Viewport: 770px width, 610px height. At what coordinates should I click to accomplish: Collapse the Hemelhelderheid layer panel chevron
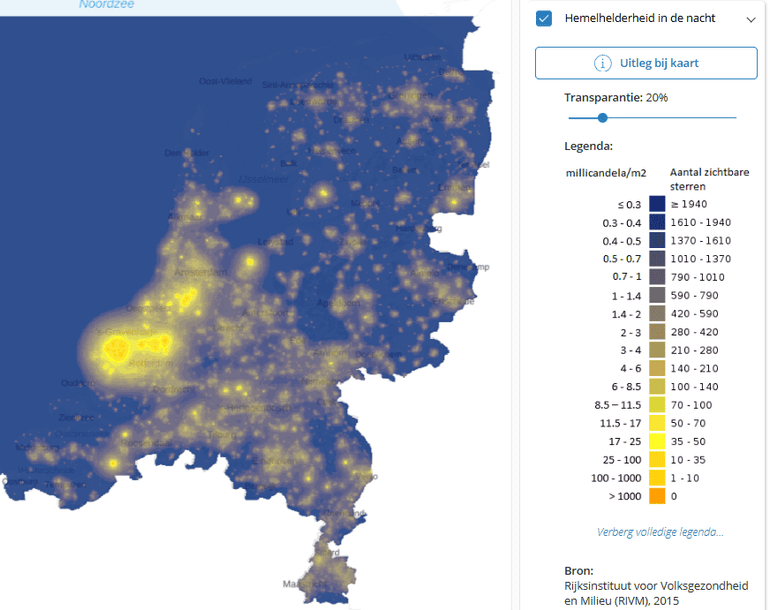click(751, 20)
